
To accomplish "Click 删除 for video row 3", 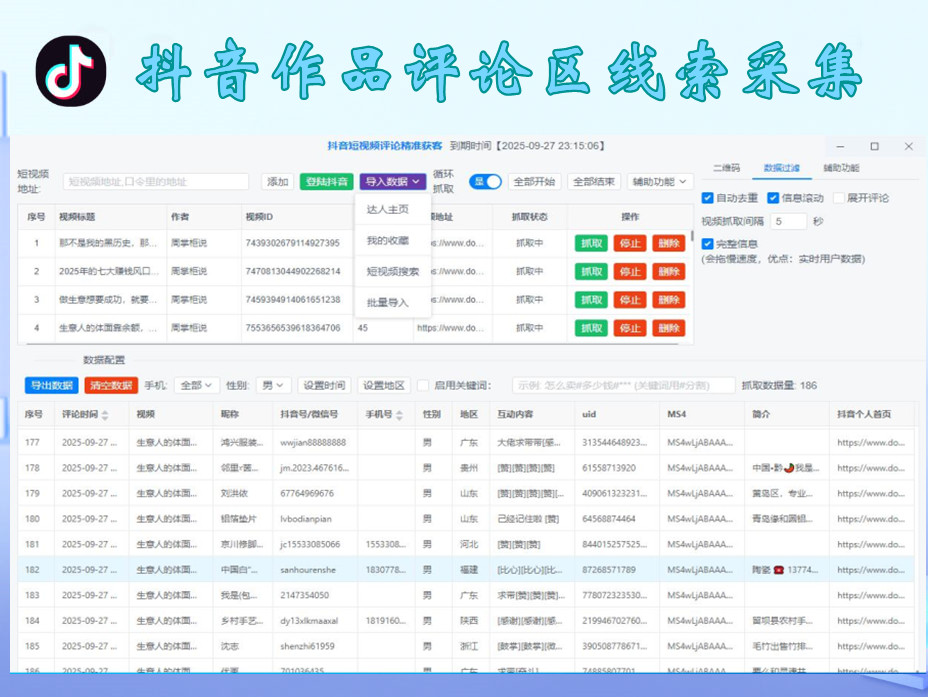I will pos(669,300).
